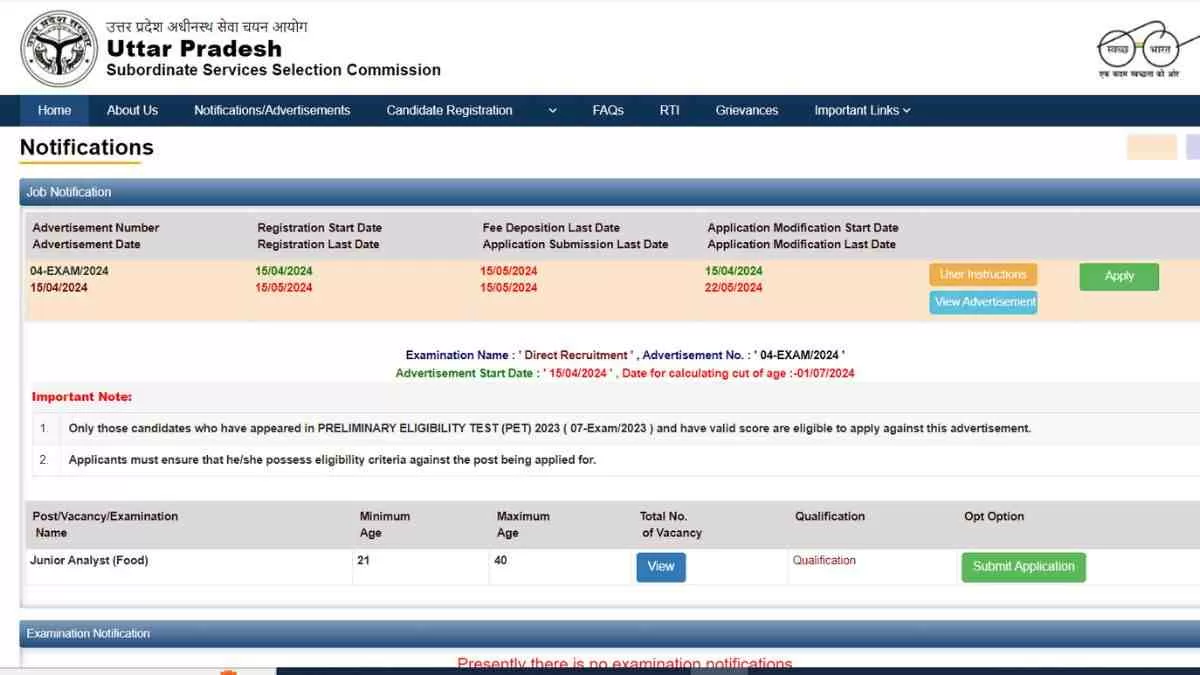
Task: Click the Submit Application button
Action: 1022,567
